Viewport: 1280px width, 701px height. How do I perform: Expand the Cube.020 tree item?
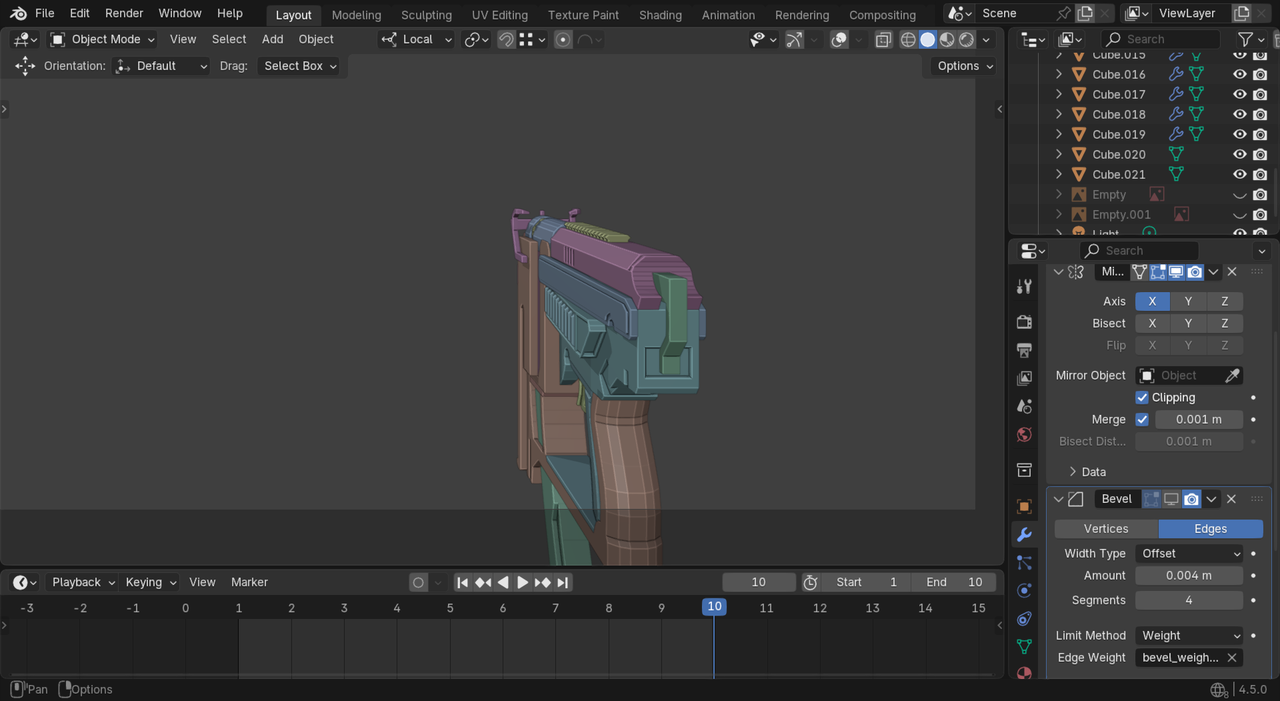[x=1059, y=154]
